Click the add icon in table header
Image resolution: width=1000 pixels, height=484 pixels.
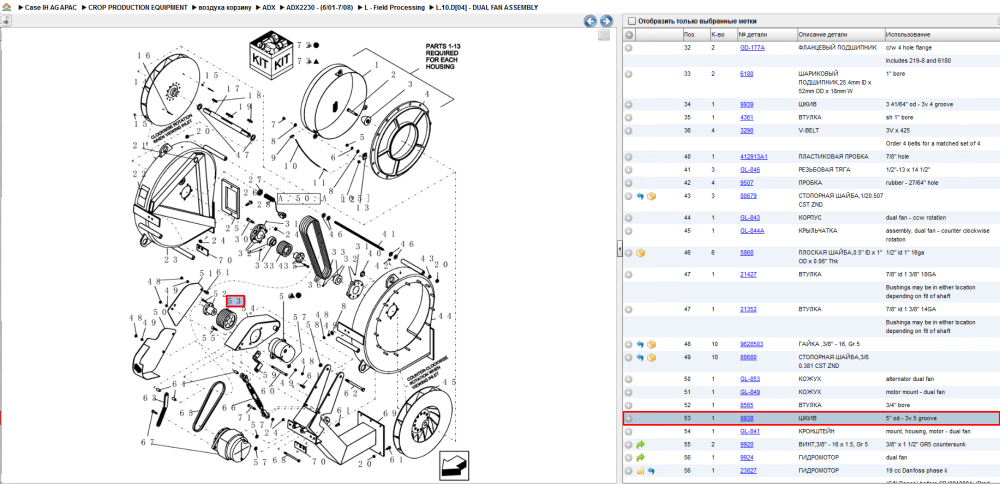pos(629,34)
